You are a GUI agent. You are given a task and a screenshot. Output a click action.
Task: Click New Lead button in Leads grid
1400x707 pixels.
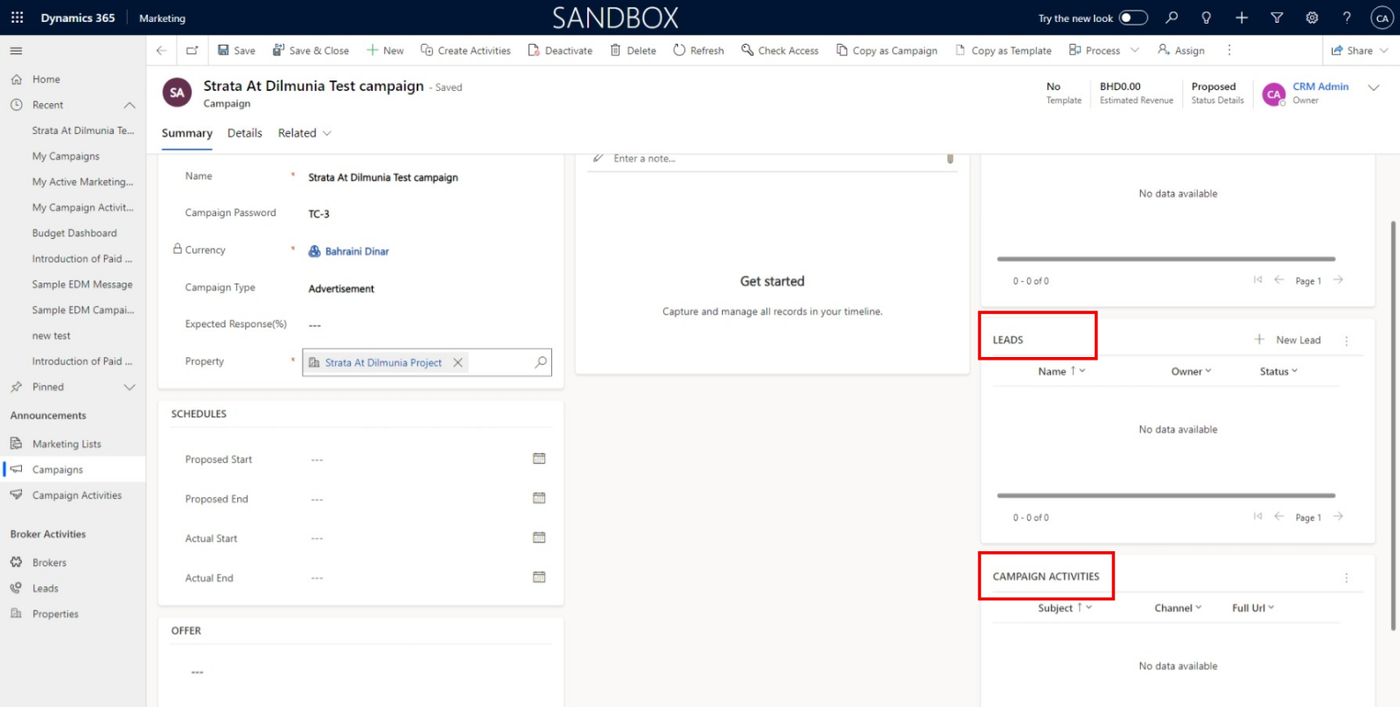coord(1288,340)
